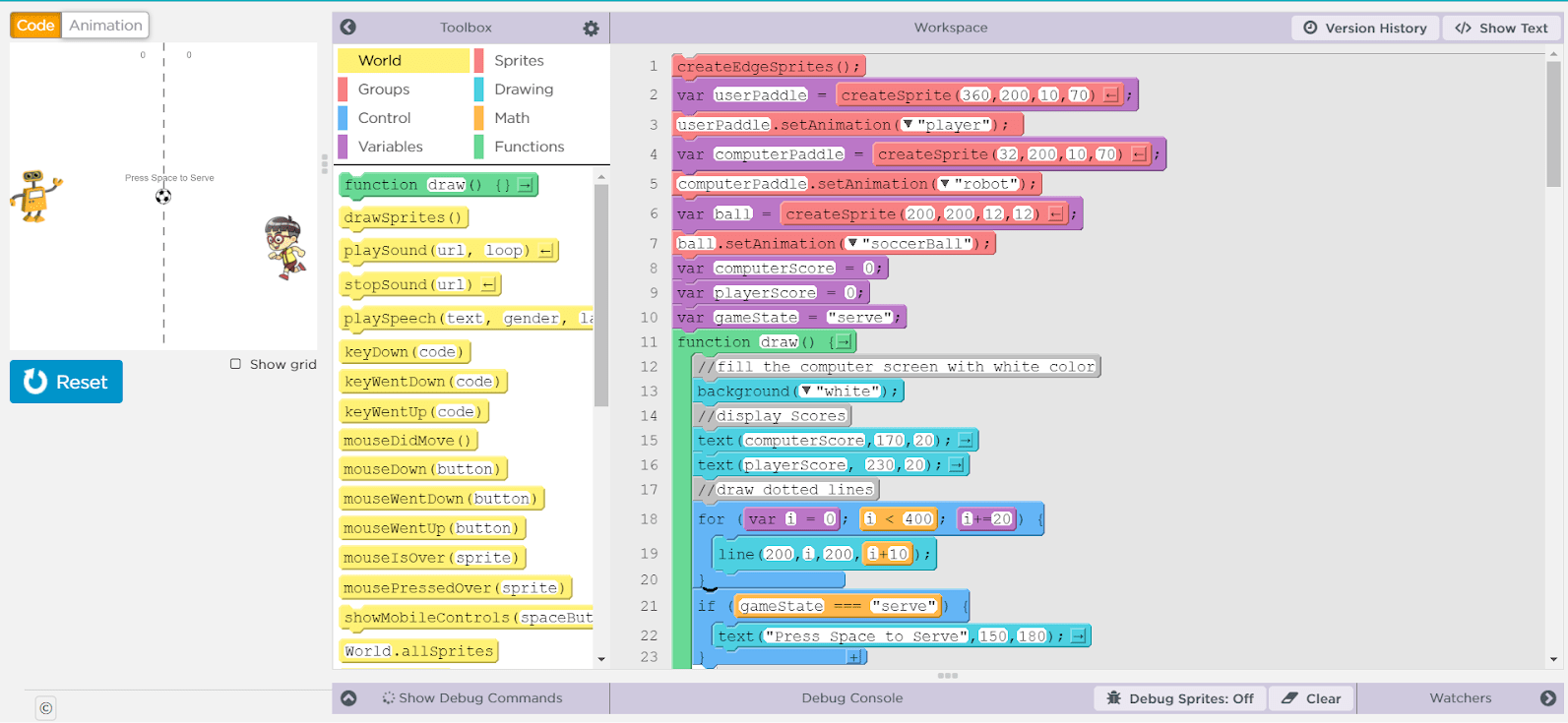Image resolution: width=1568 pixels, height=723 pixels.
Task: Click the arrow on the toolbox function draw() block
Action: 526,185
